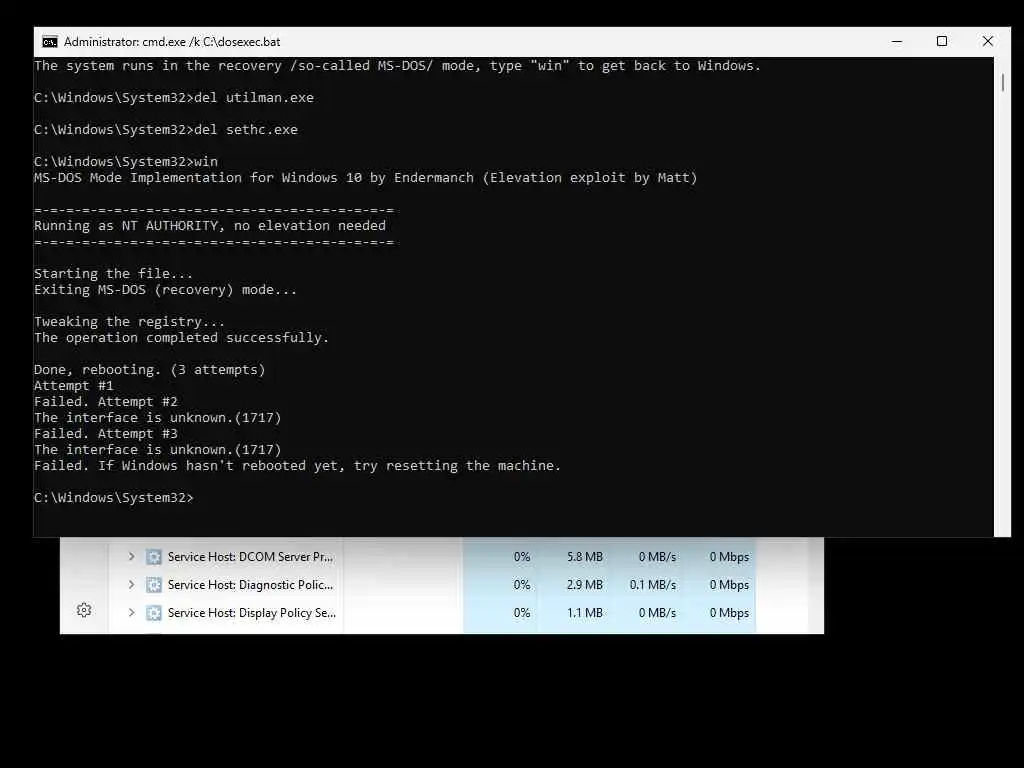The height and width of the screenshot is (768, 1024).
Task: Click the del utilman.exe command line
Action: pos(174,98)
